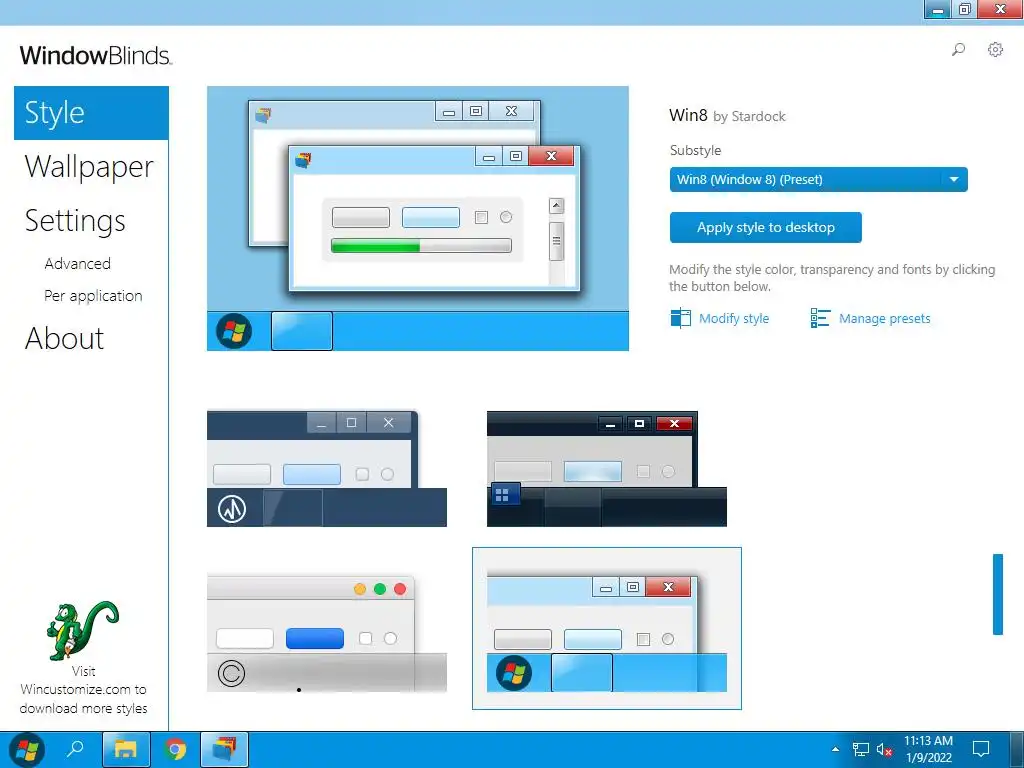Click Apply style to desktop button
This screenshot has width=1024, height=768.
[765, 227]
